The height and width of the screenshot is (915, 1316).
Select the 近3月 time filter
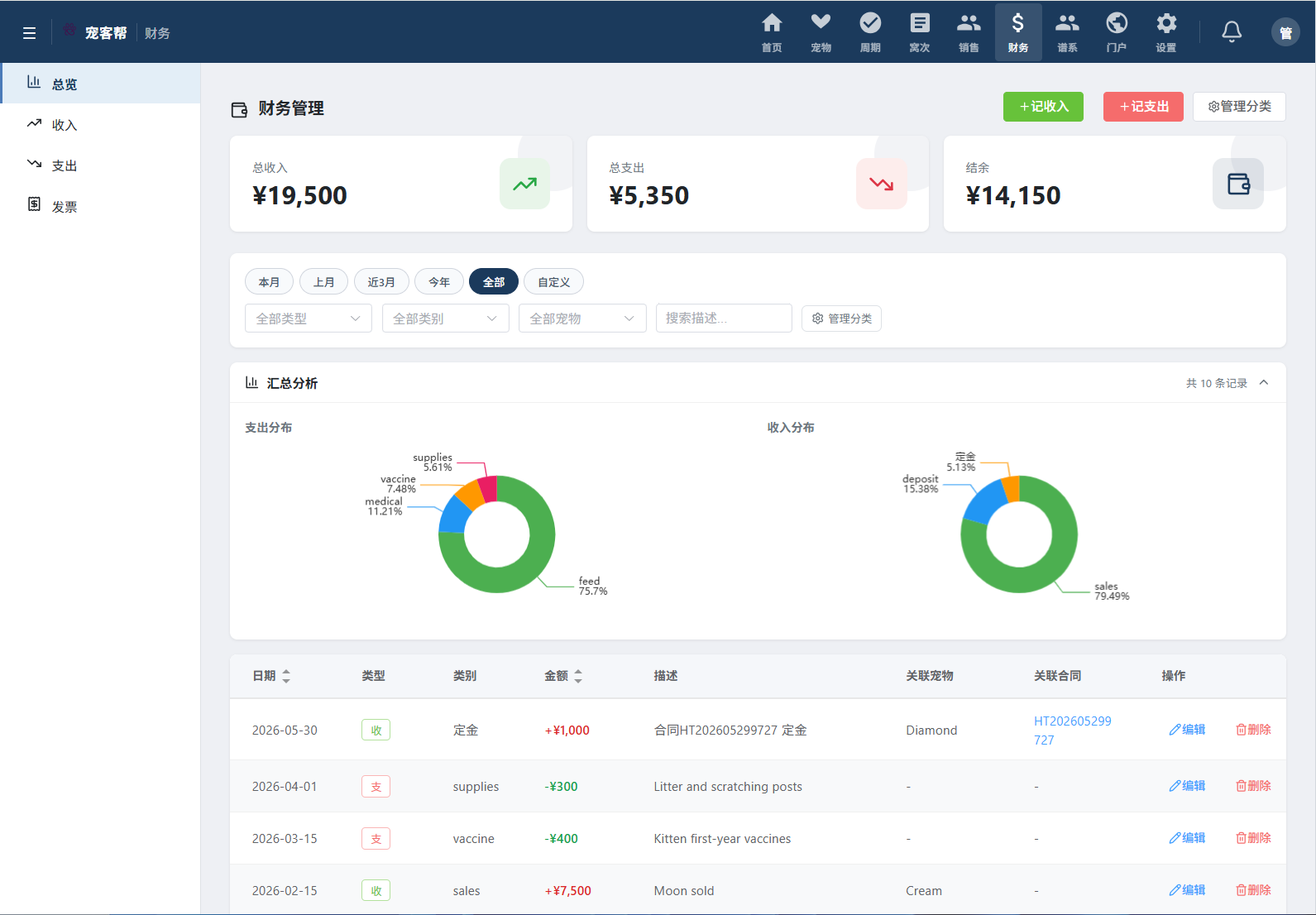[381, 282]
